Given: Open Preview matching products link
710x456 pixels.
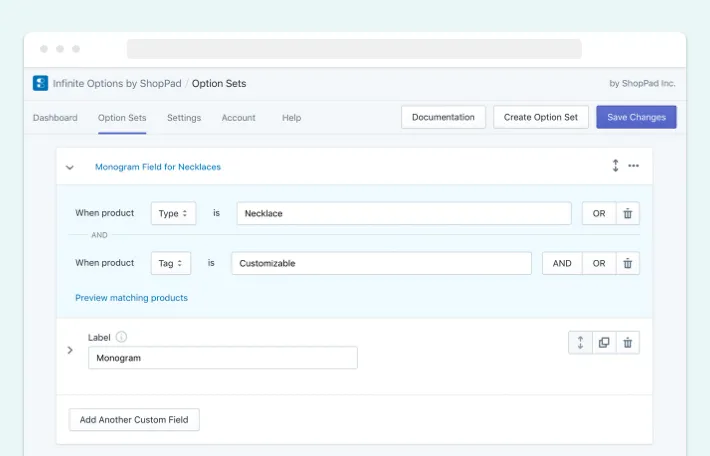Looking at the screenshot, I should click(131, 298).
